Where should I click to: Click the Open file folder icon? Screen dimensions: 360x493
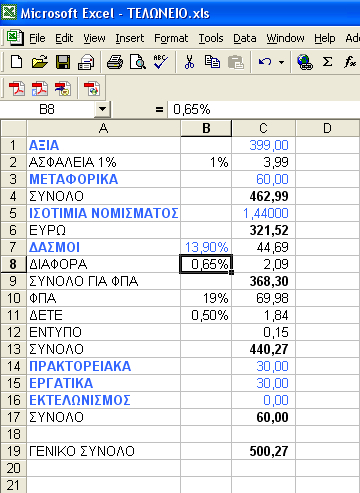39,62
